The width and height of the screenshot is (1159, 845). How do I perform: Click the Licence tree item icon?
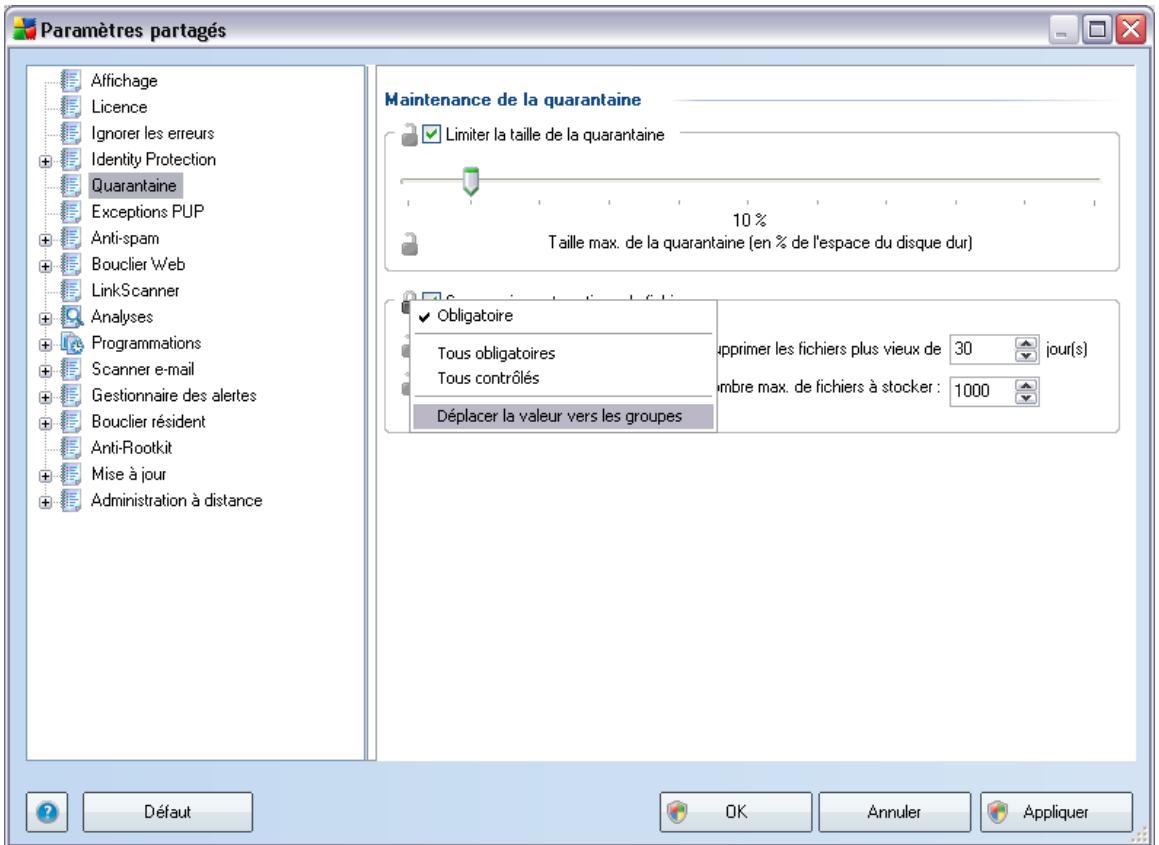coord(71,106)
